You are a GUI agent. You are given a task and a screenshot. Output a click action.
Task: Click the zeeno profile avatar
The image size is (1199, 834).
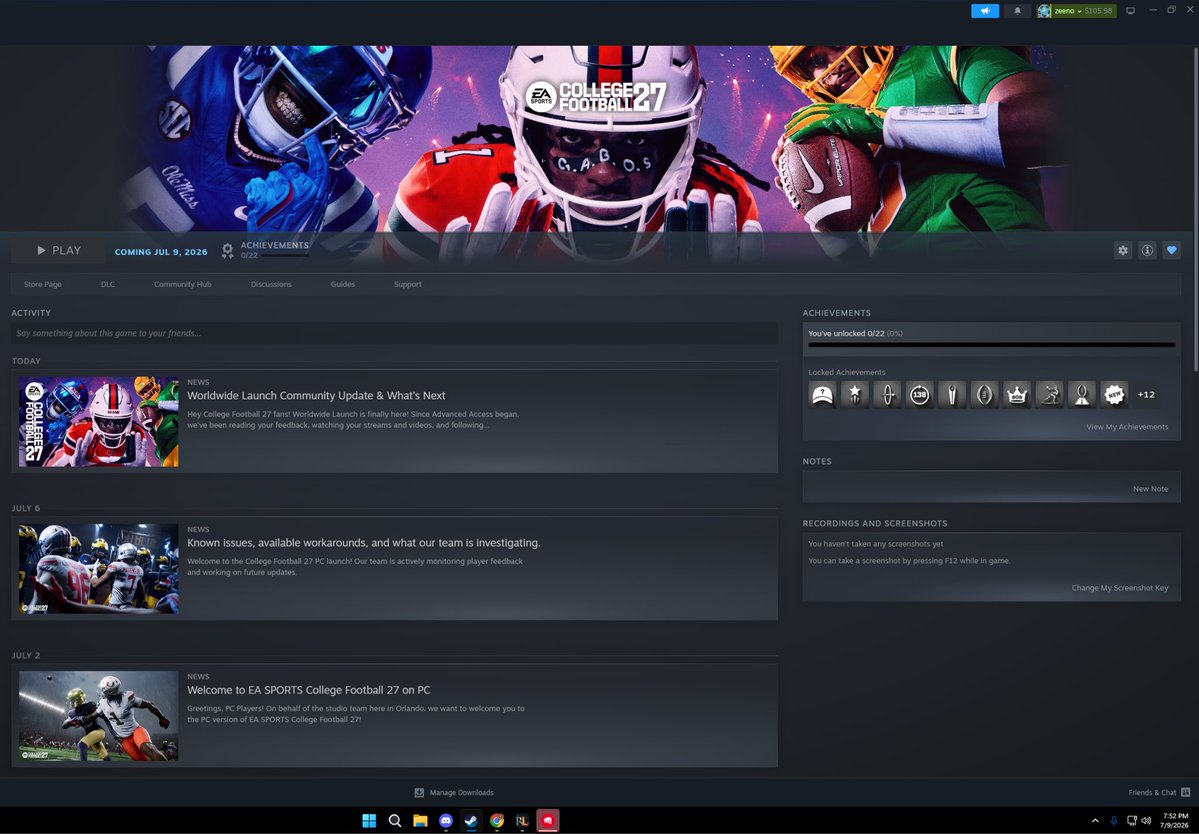pos(1044,11)
